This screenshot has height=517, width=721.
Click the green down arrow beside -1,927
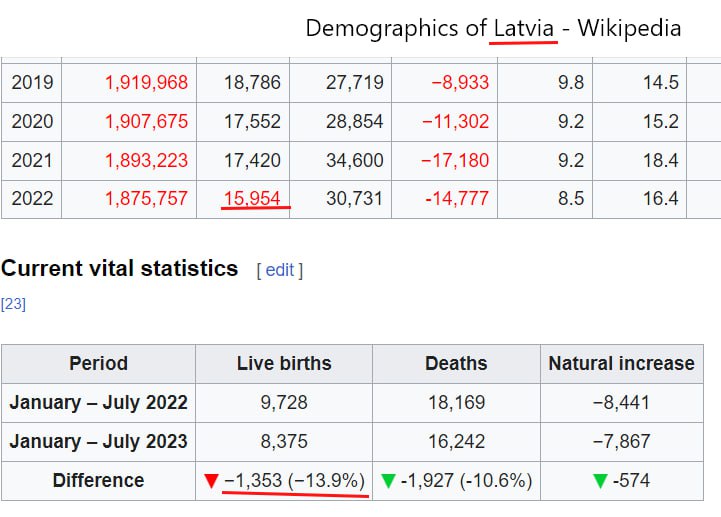click(389, 481)
